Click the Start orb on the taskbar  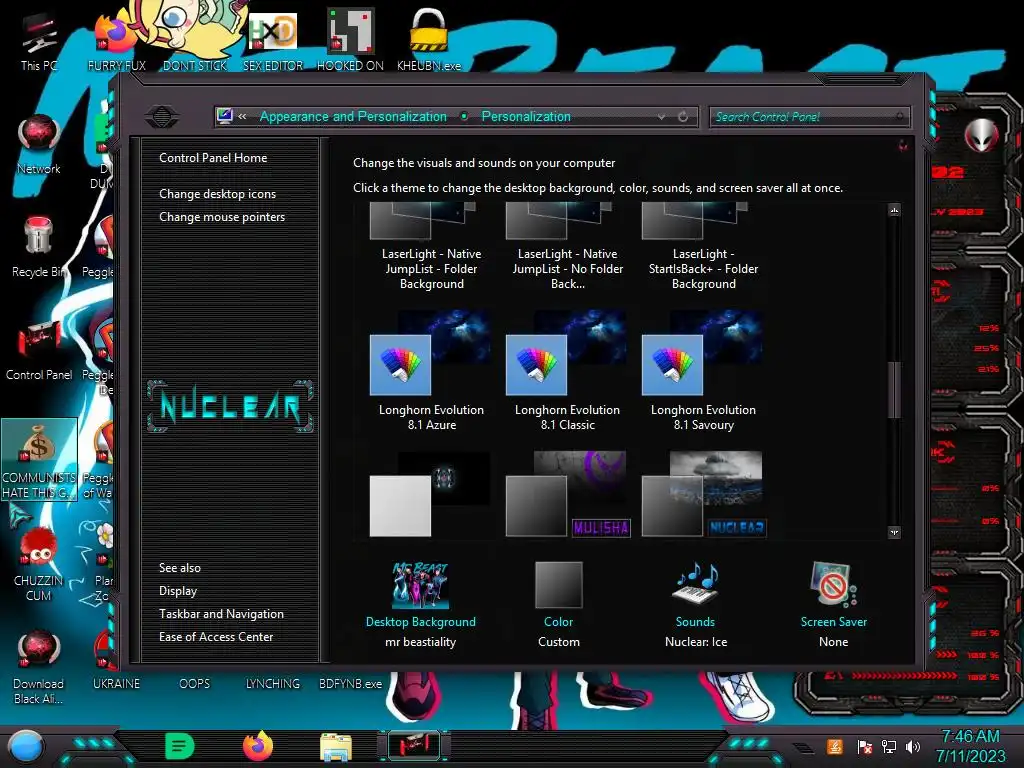26,747
